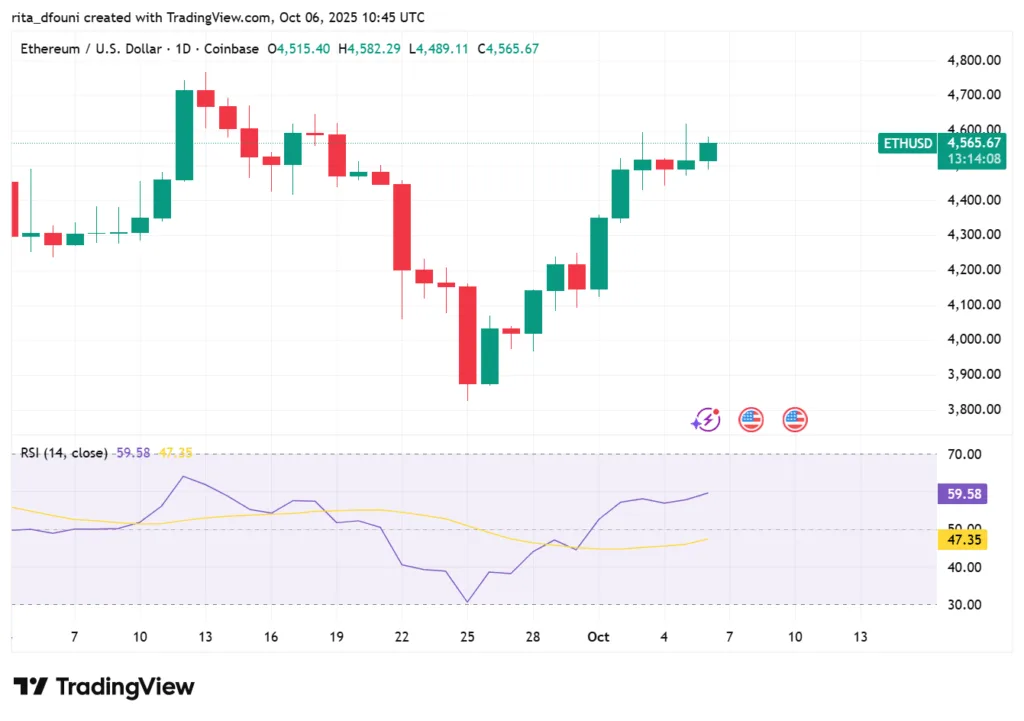Click the 70.00 RSI scale label
Viewport: 1024px width, 721px height.
coord(964,454)
